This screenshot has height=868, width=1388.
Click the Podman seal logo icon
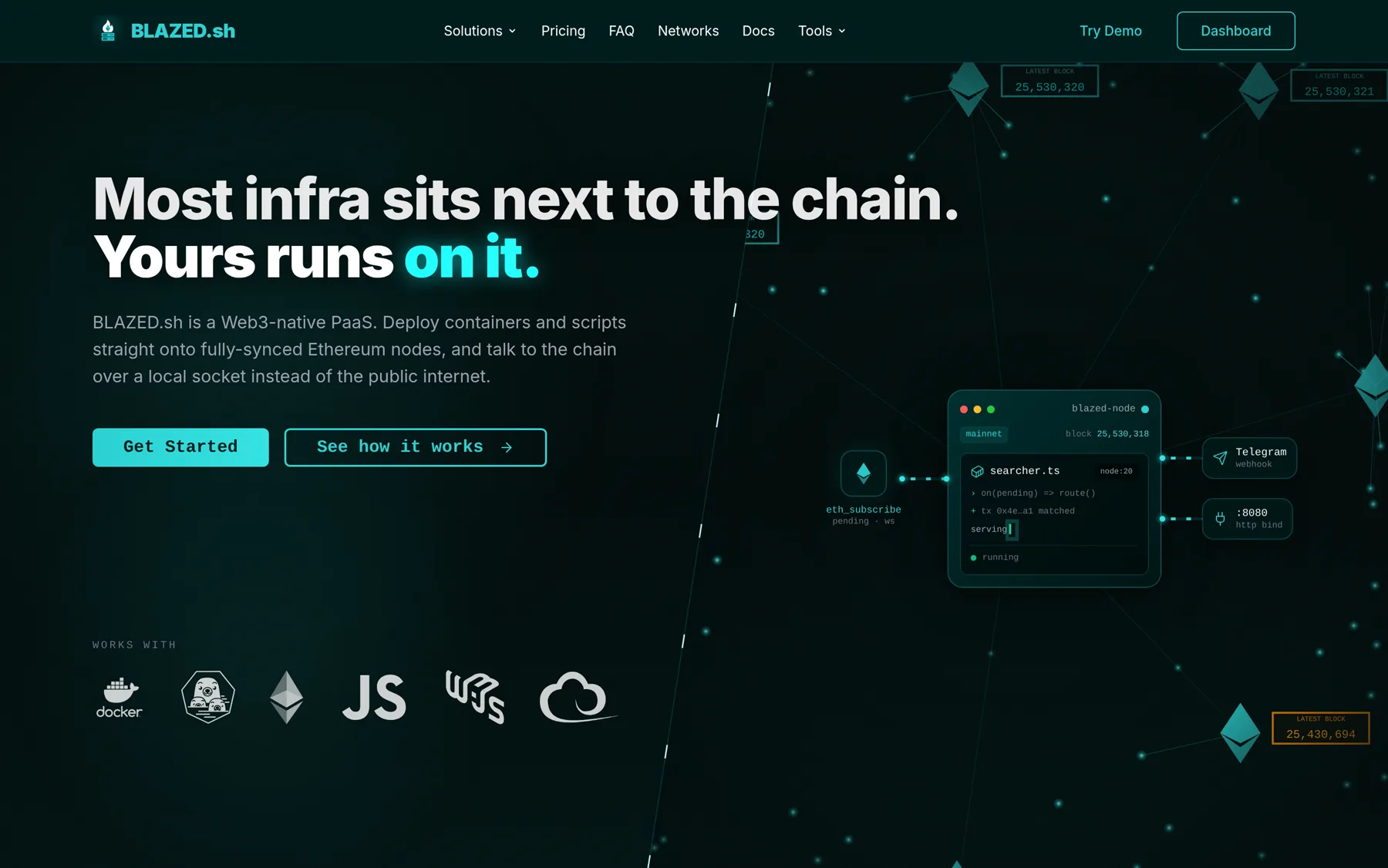tap(208, 697)
